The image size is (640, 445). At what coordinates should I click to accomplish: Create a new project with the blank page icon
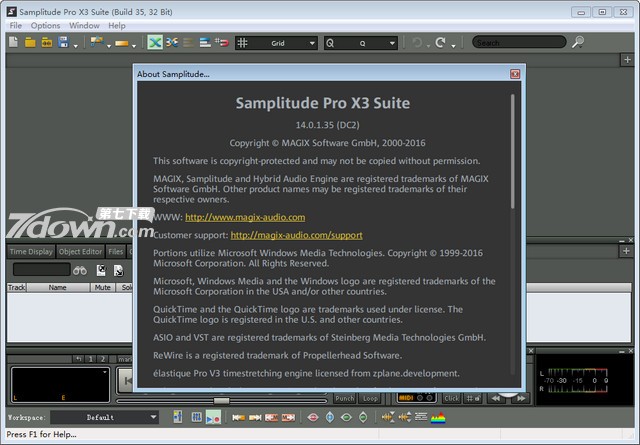coord(13,42)
